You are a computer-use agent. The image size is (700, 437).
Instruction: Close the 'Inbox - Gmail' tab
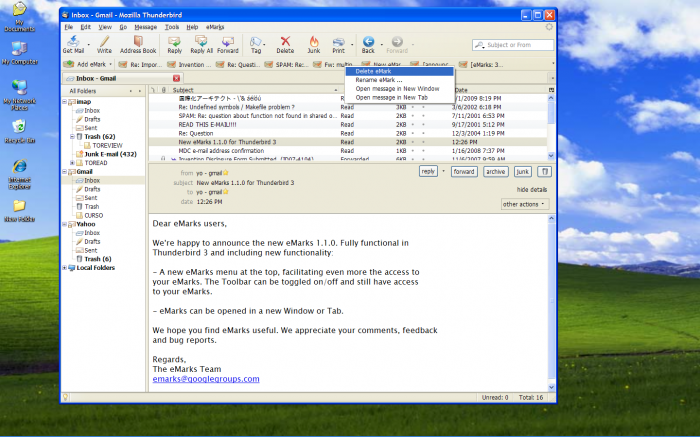point(176,78)
